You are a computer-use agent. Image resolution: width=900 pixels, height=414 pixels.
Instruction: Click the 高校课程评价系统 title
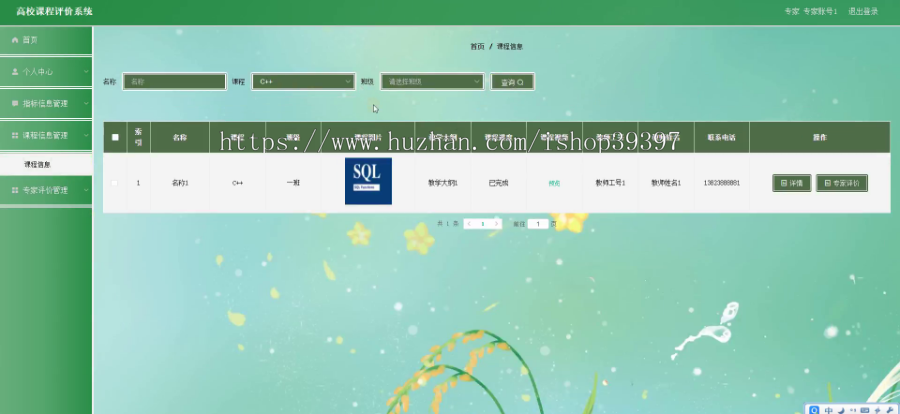click(55, 11)
